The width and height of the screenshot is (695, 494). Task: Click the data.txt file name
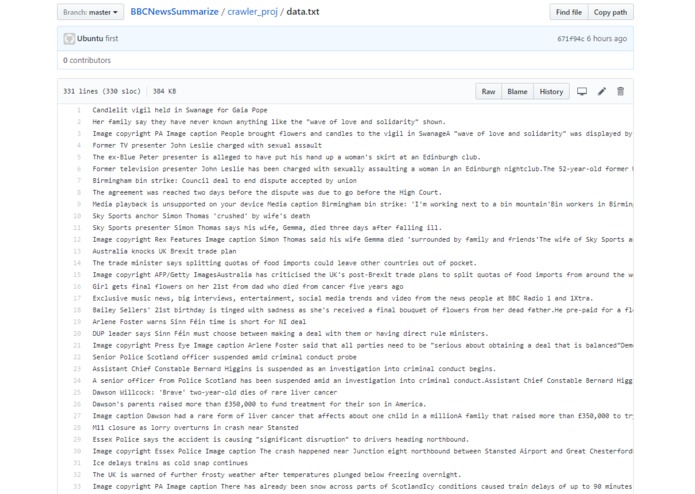point(303,12)
